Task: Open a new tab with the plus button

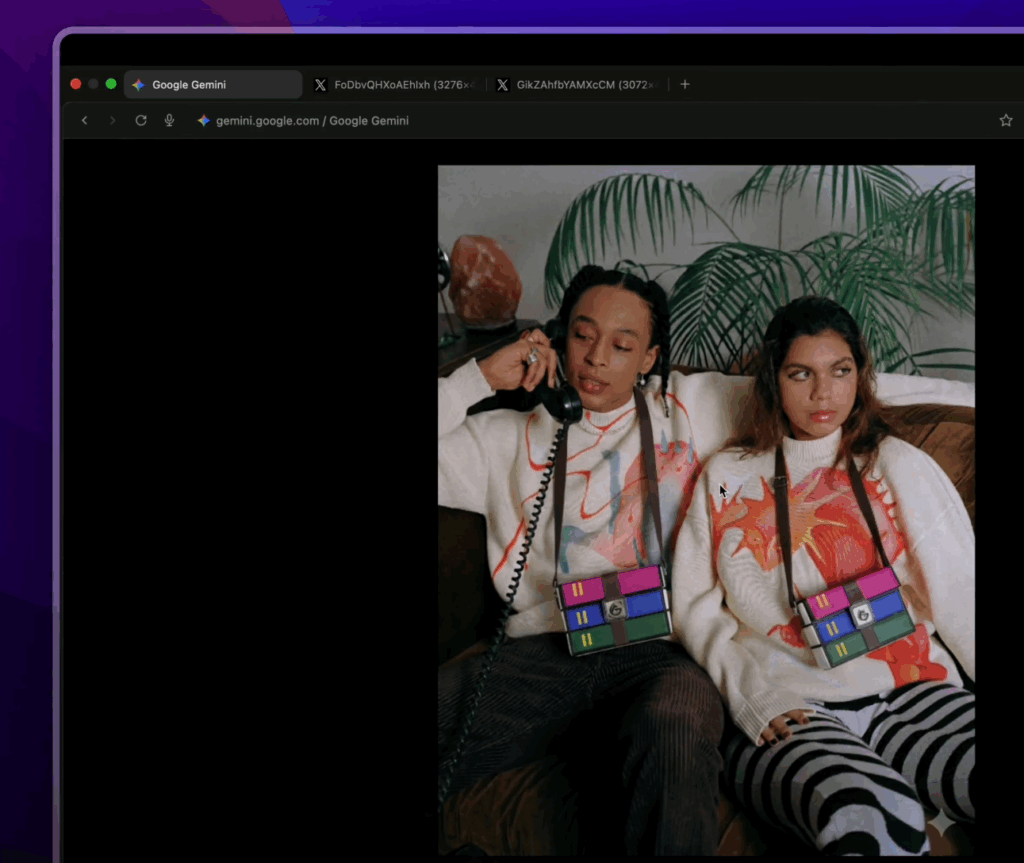Action: click(x=685, y=84)
